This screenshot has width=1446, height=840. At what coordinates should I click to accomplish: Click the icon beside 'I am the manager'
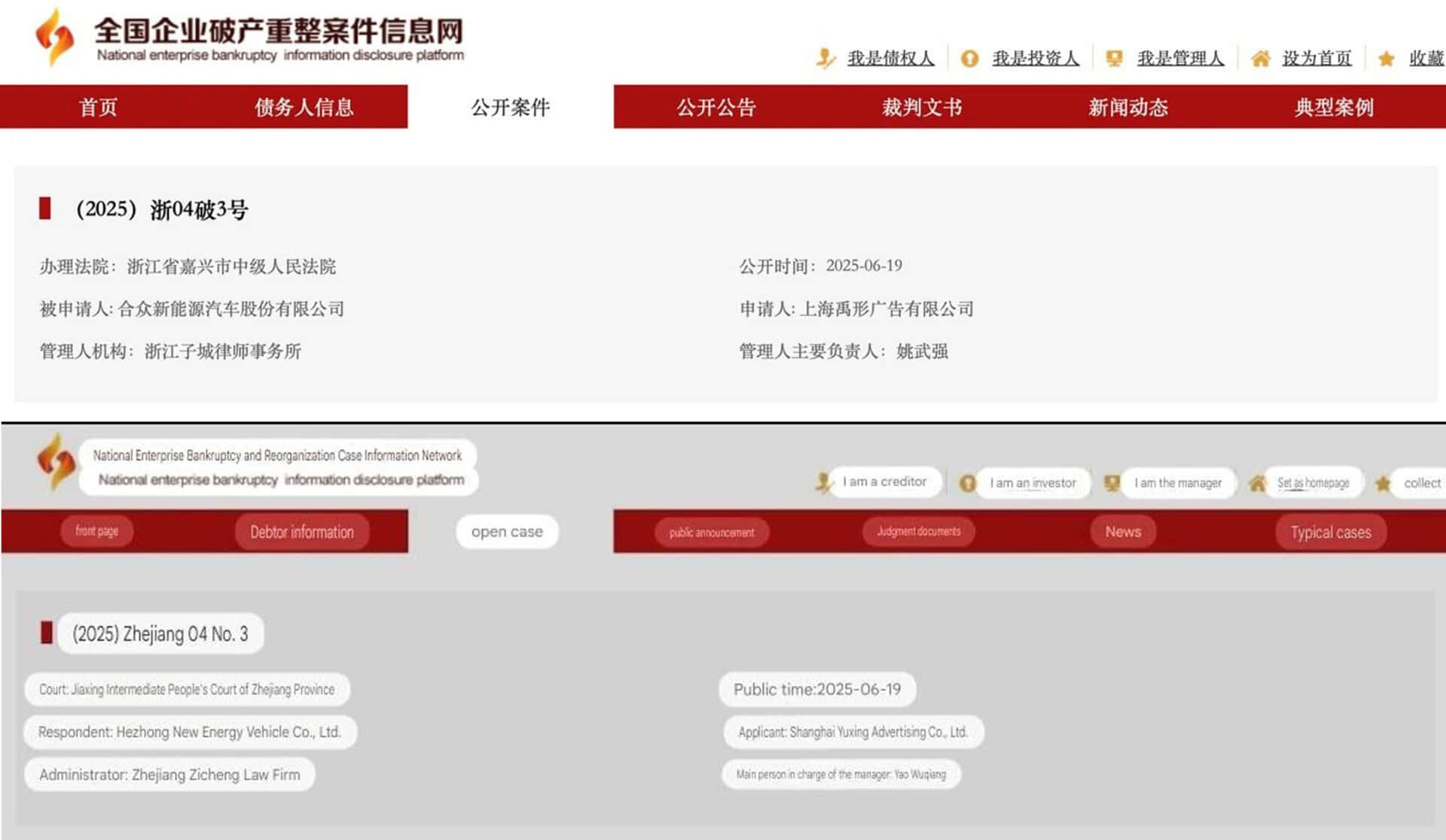1112,482
